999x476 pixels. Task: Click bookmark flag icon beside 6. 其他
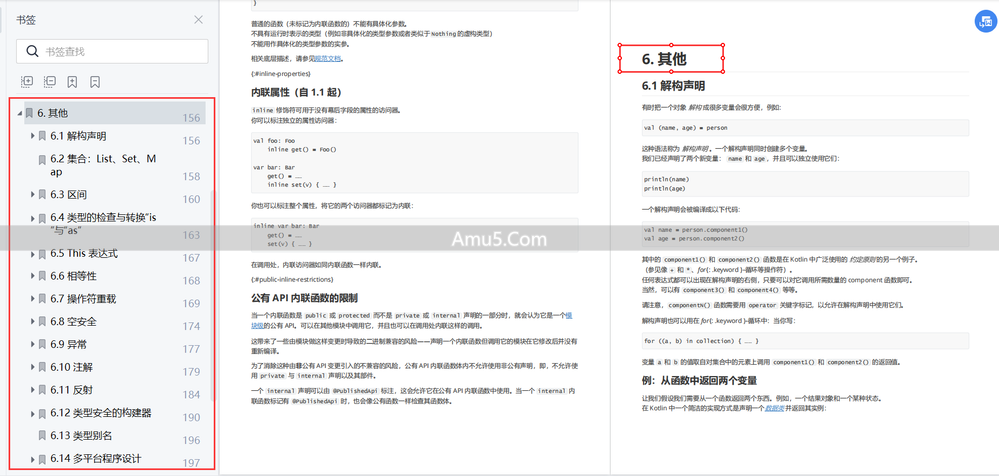(29, 113)
